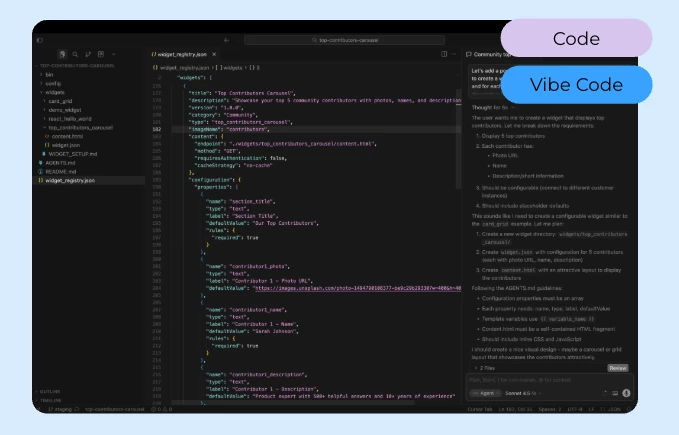Open the Source Control branch icon
This screenshot has width=679, height=435.
click(88, 54)
